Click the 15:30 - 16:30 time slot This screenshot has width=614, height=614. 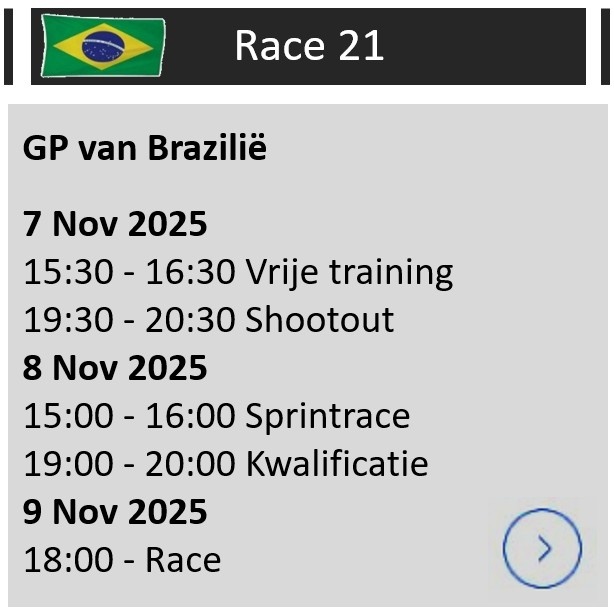(x=129, y=272)
